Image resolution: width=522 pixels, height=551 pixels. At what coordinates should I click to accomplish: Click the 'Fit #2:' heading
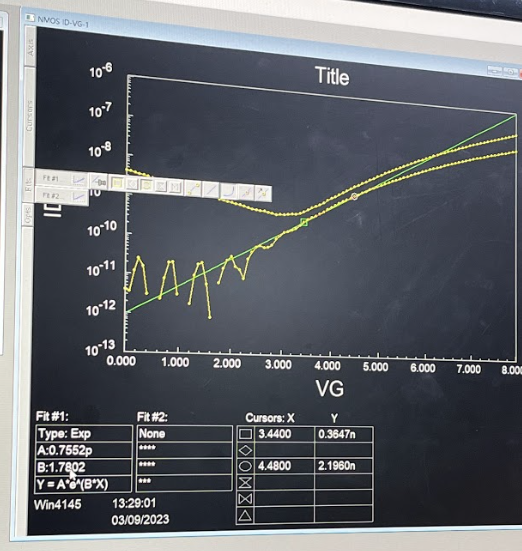pos(152,417)
